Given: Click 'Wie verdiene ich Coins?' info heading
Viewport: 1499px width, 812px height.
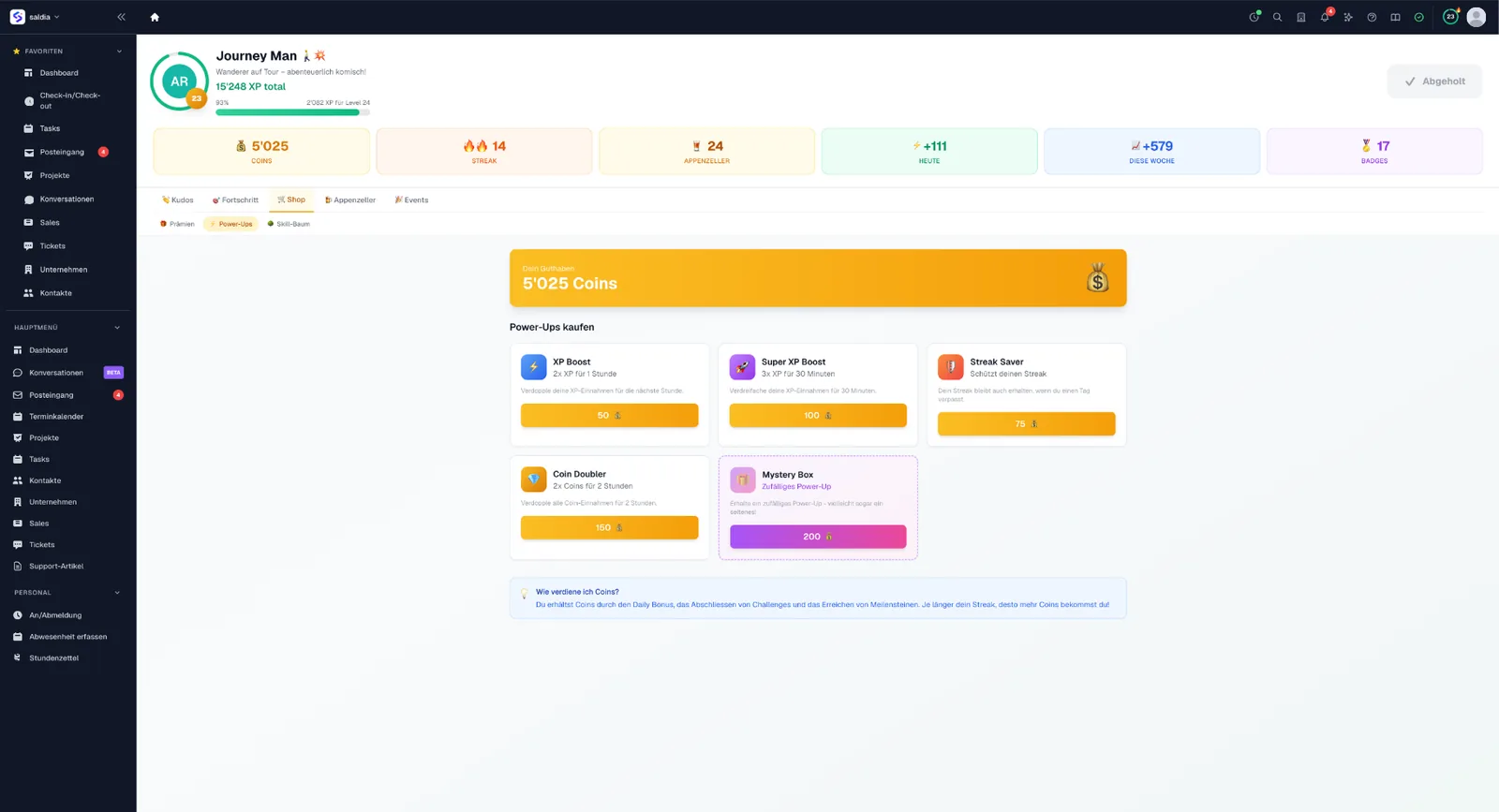Looking at the screenshot, I should pyautogui.click(x=577, y=592).
